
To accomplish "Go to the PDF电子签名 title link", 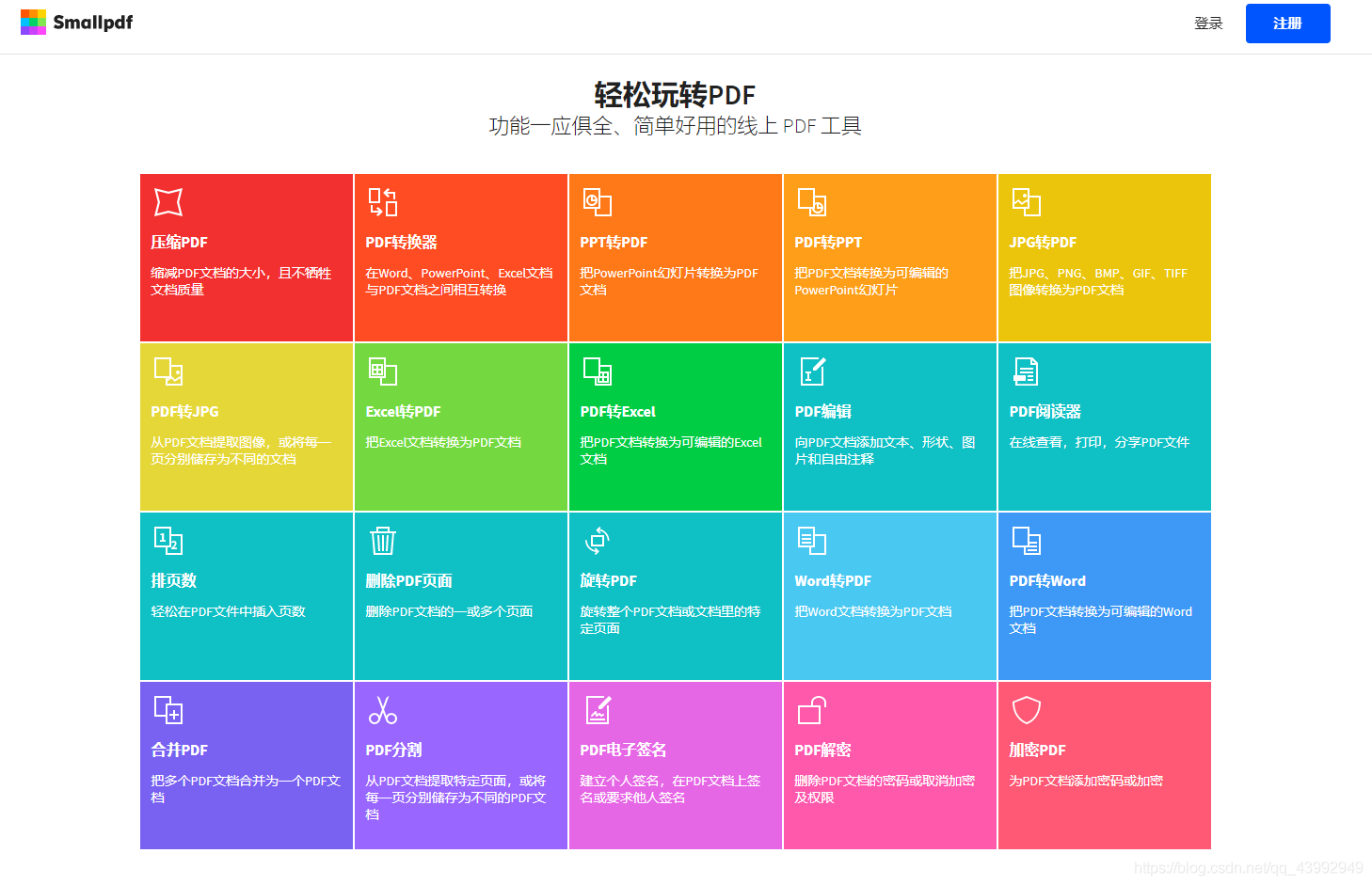I will [623, 751].
